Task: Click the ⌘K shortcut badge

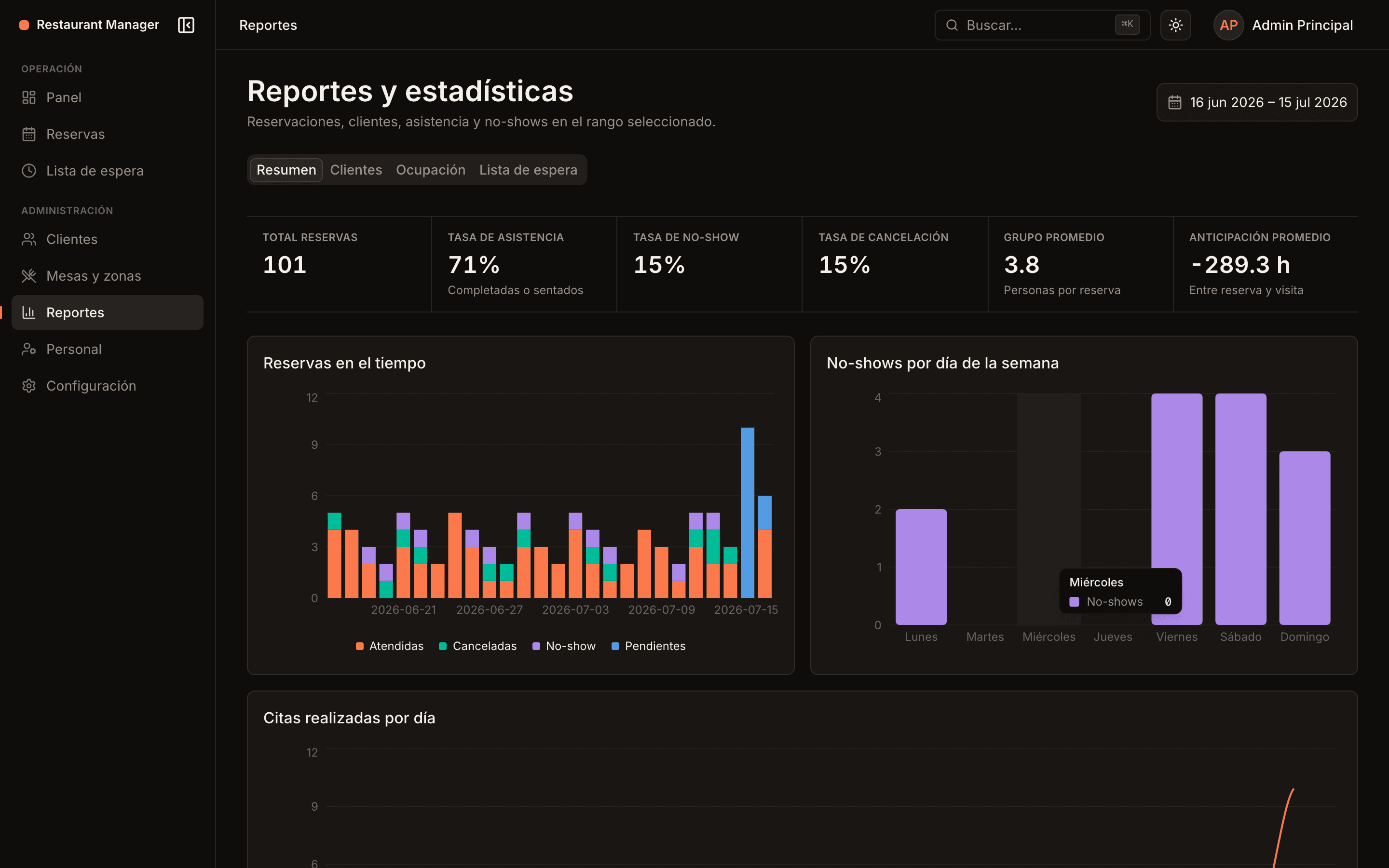Action: tap(1127, 25)
